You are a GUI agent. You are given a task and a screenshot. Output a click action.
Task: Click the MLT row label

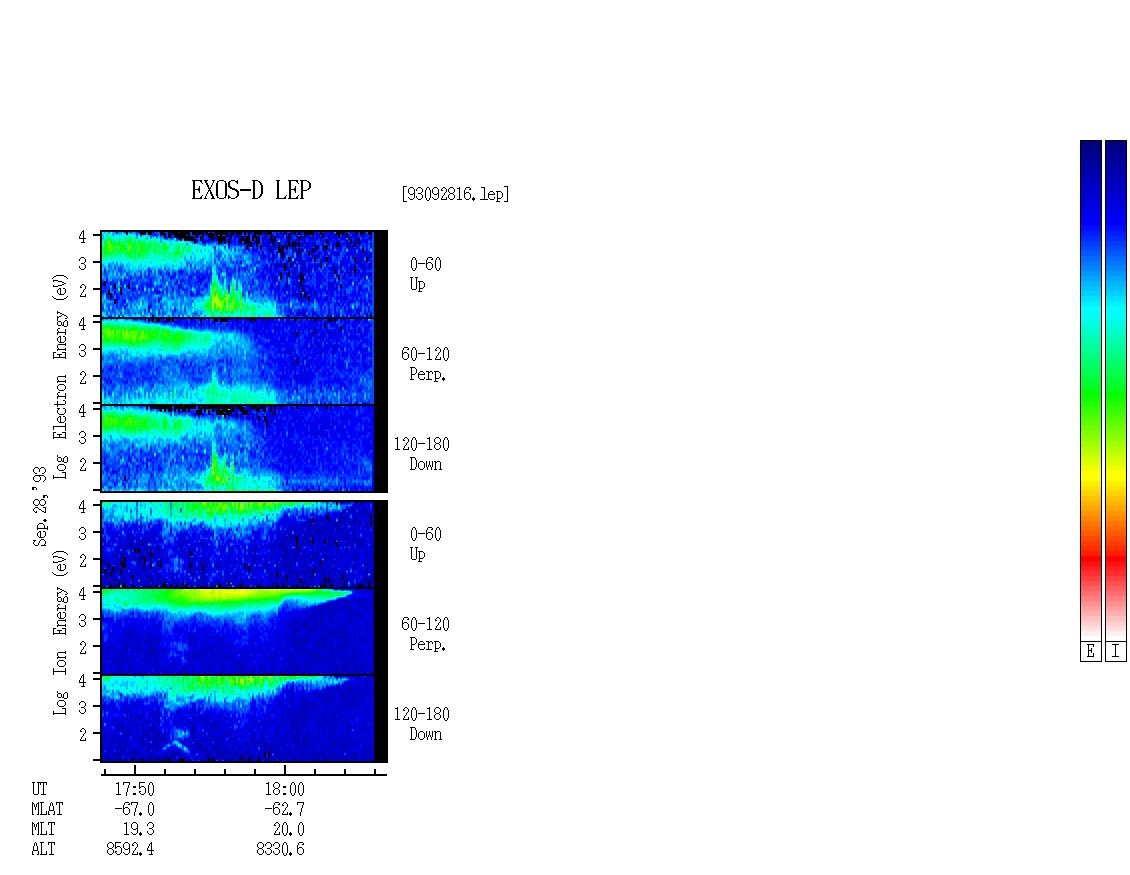[x=43, y=829]
